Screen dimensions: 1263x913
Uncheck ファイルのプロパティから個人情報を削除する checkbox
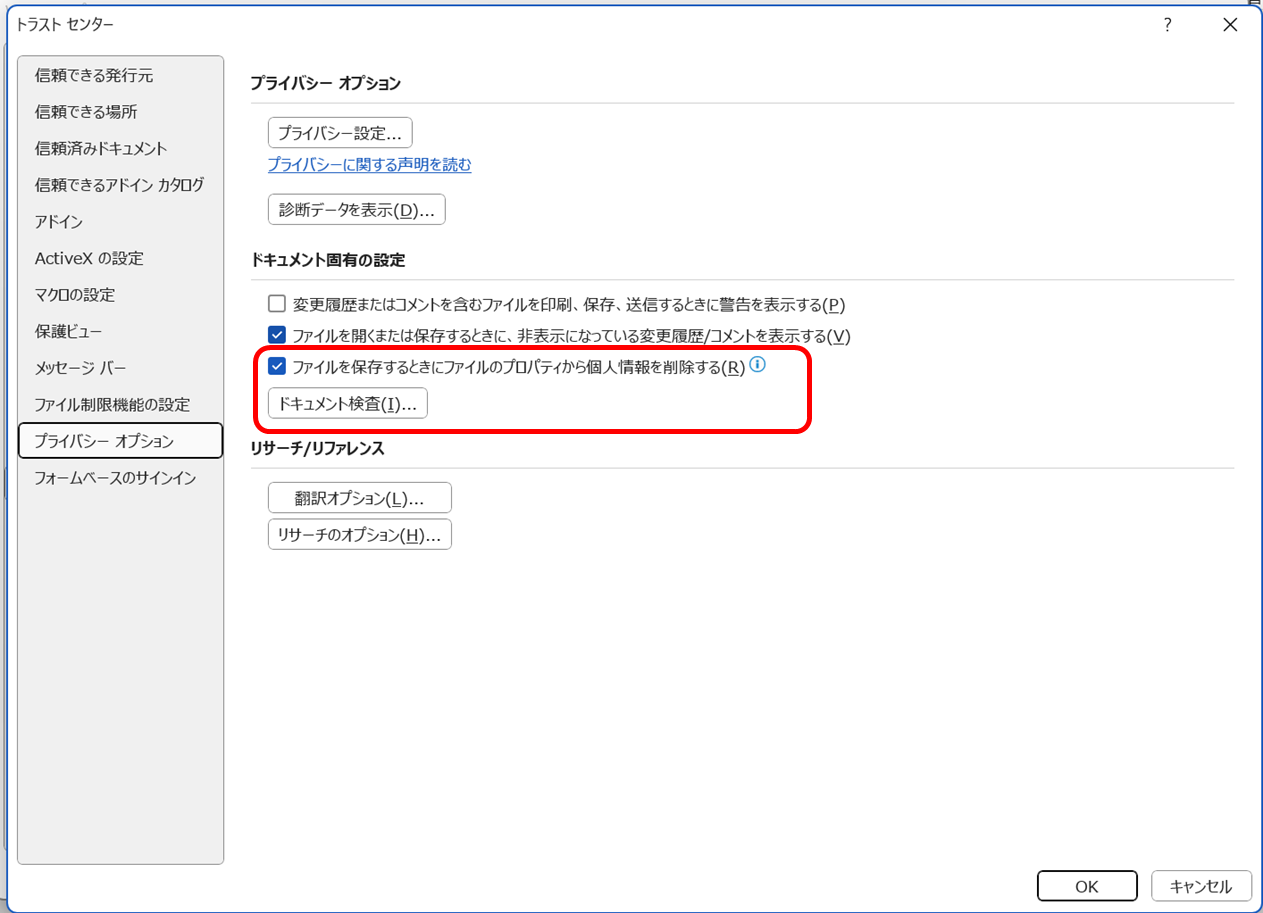pyautogui.click(x=277, y=367)
